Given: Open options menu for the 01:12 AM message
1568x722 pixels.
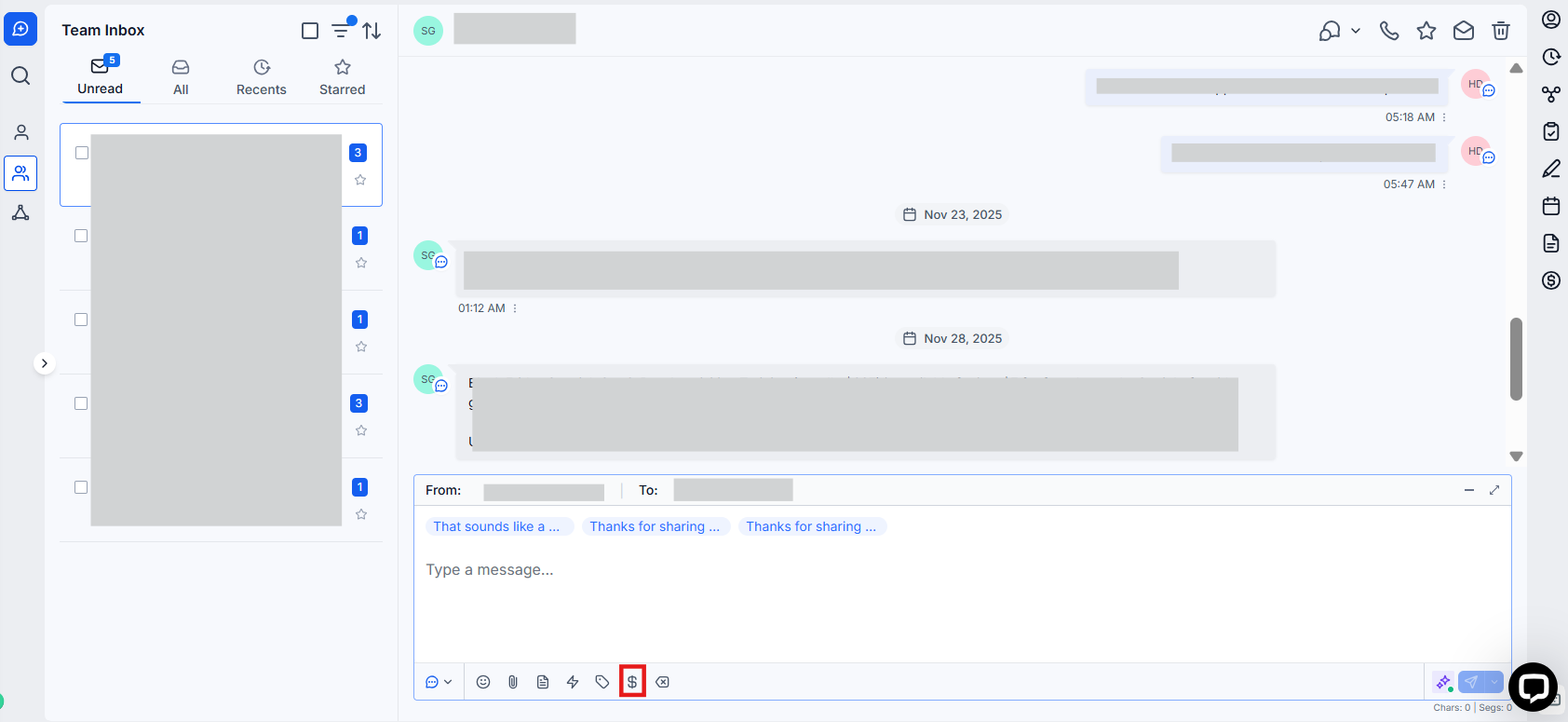Looking at the screenshot, I should point(515,308).
